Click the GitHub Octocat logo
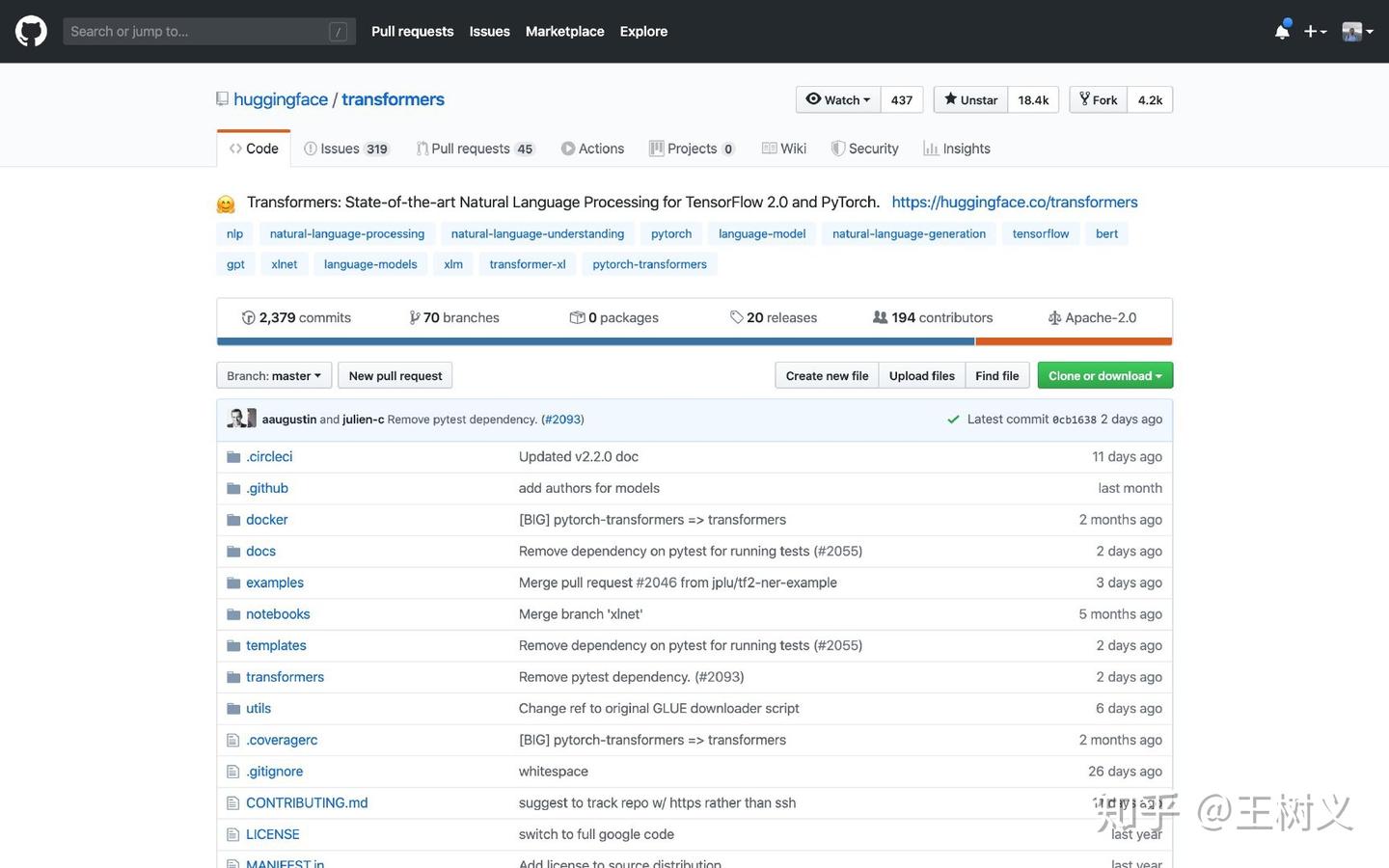The height and width of the screenshot is (868, 1389). (x=31, y=31)
